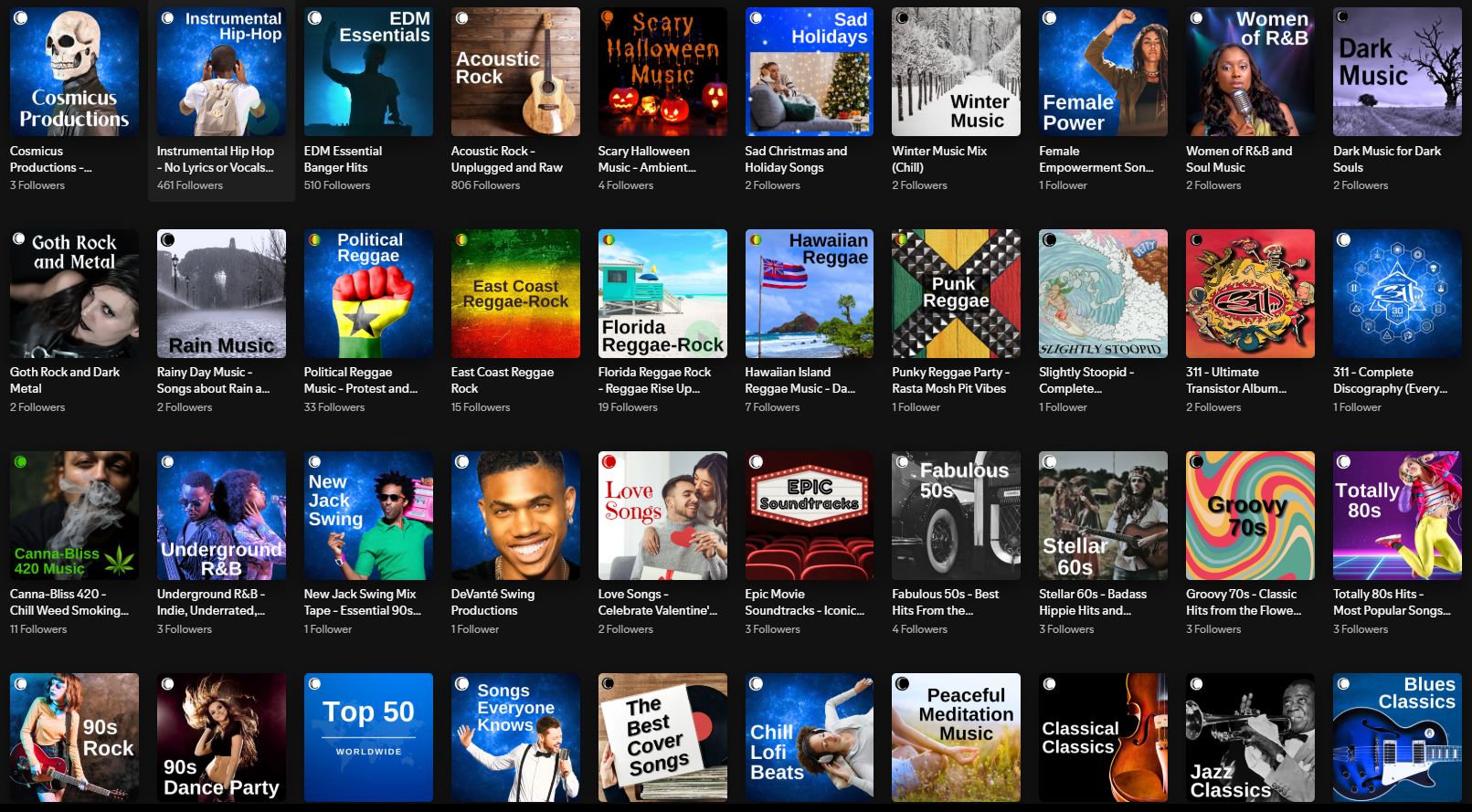Open the Hawaiian Reggae playlist cover

[x=810, y=293]
